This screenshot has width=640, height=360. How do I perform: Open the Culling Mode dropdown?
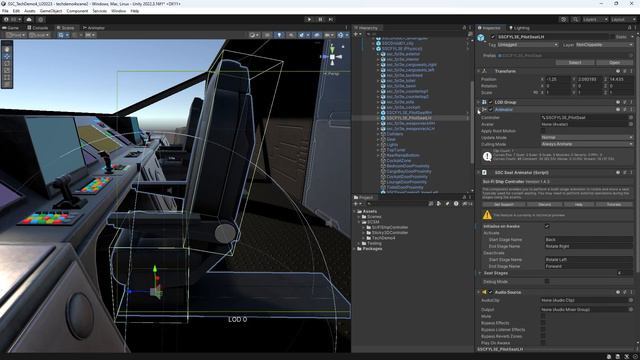[x=587, y=144]
